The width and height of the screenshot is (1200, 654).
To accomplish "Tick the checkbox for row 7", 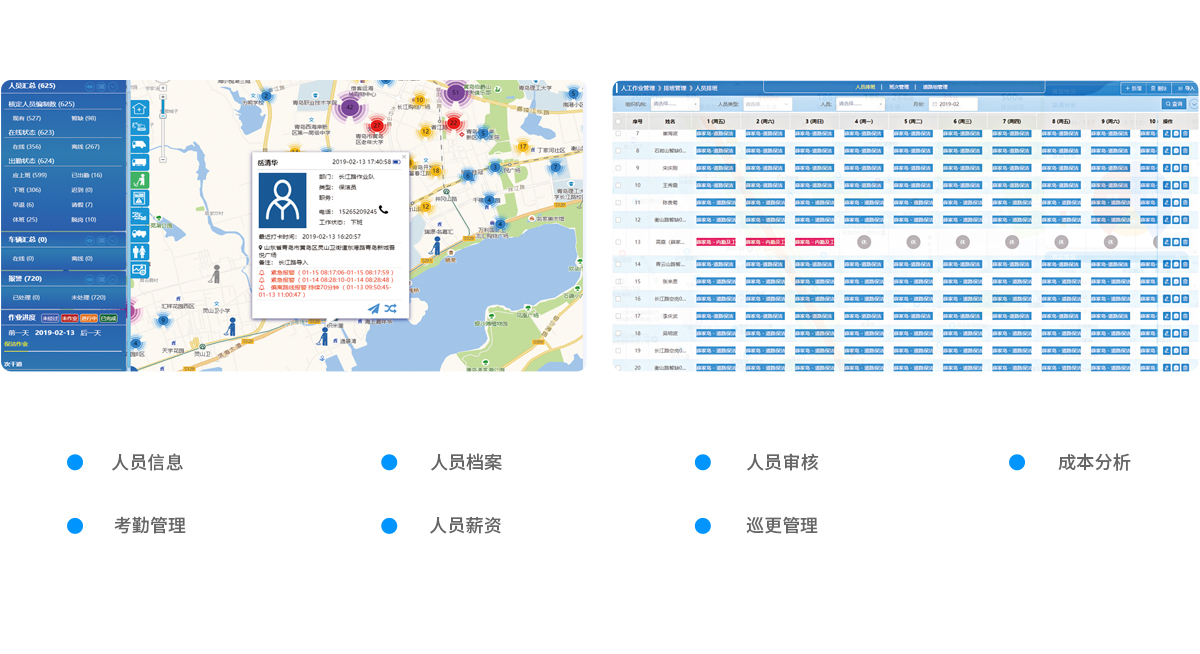I will click(x=618, y=134).
